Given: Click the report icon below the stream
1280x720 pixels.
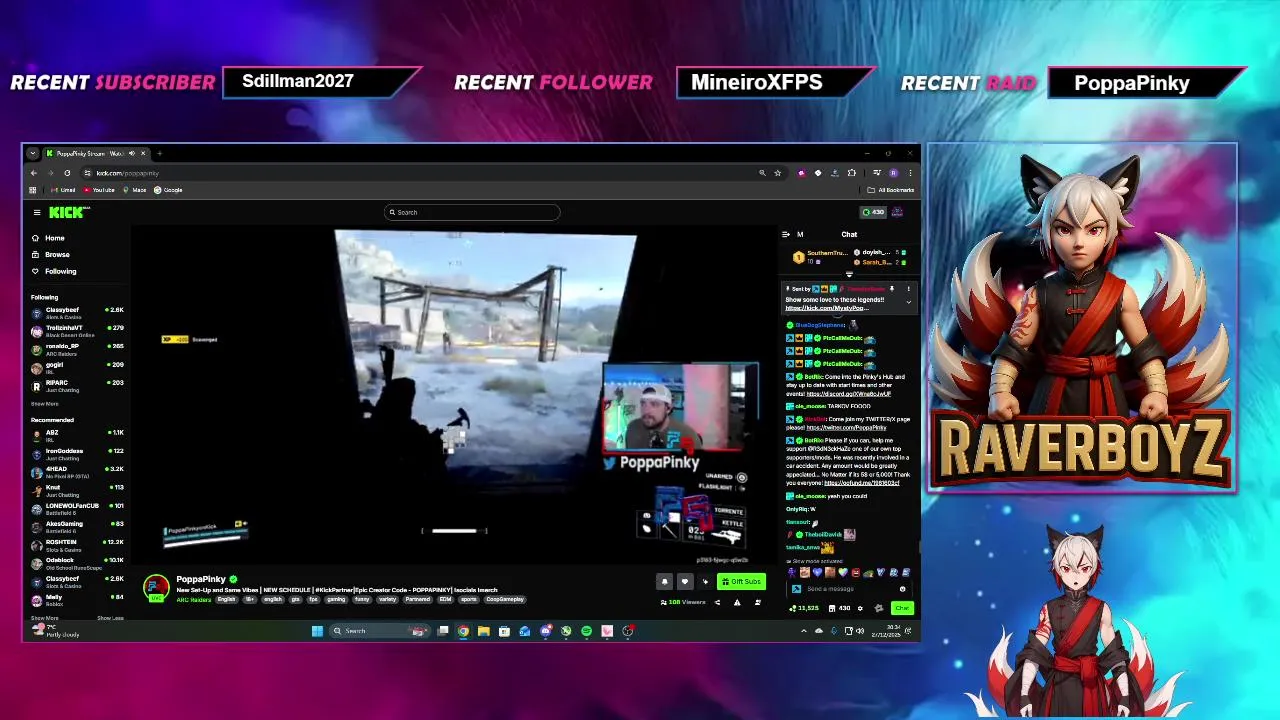Looking at the screenshot, I should coord(737,602).
